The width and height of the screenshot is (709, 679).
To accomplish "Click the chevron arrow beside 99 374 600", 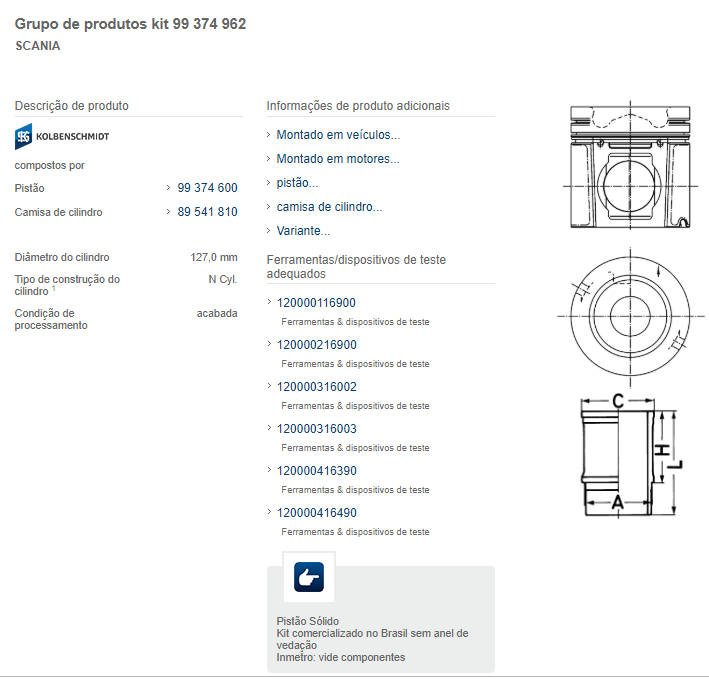I will pos(168,188).
